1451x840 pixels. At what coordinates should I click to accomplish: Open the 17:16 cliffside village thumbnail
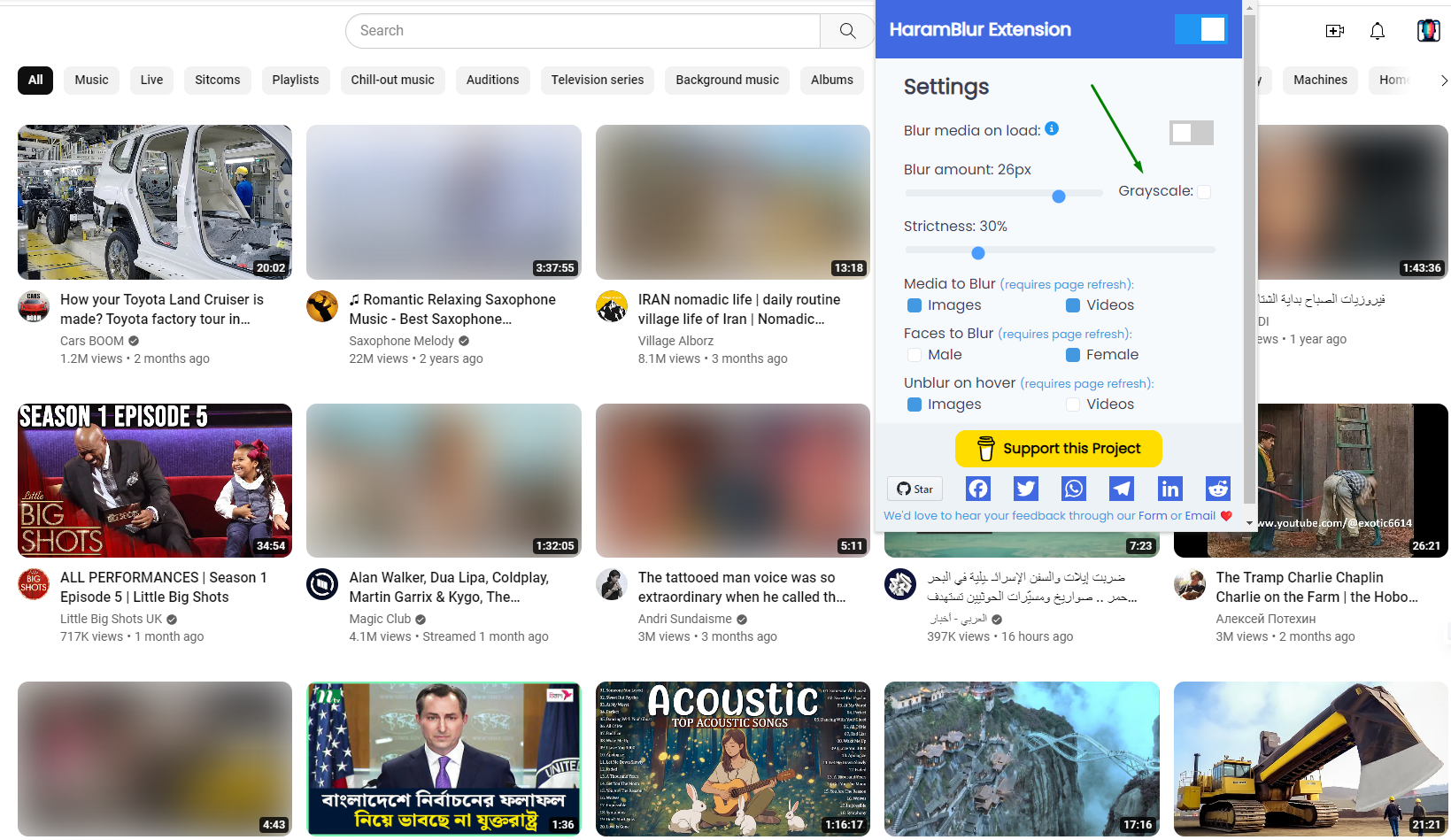(x=1022, y=759)
